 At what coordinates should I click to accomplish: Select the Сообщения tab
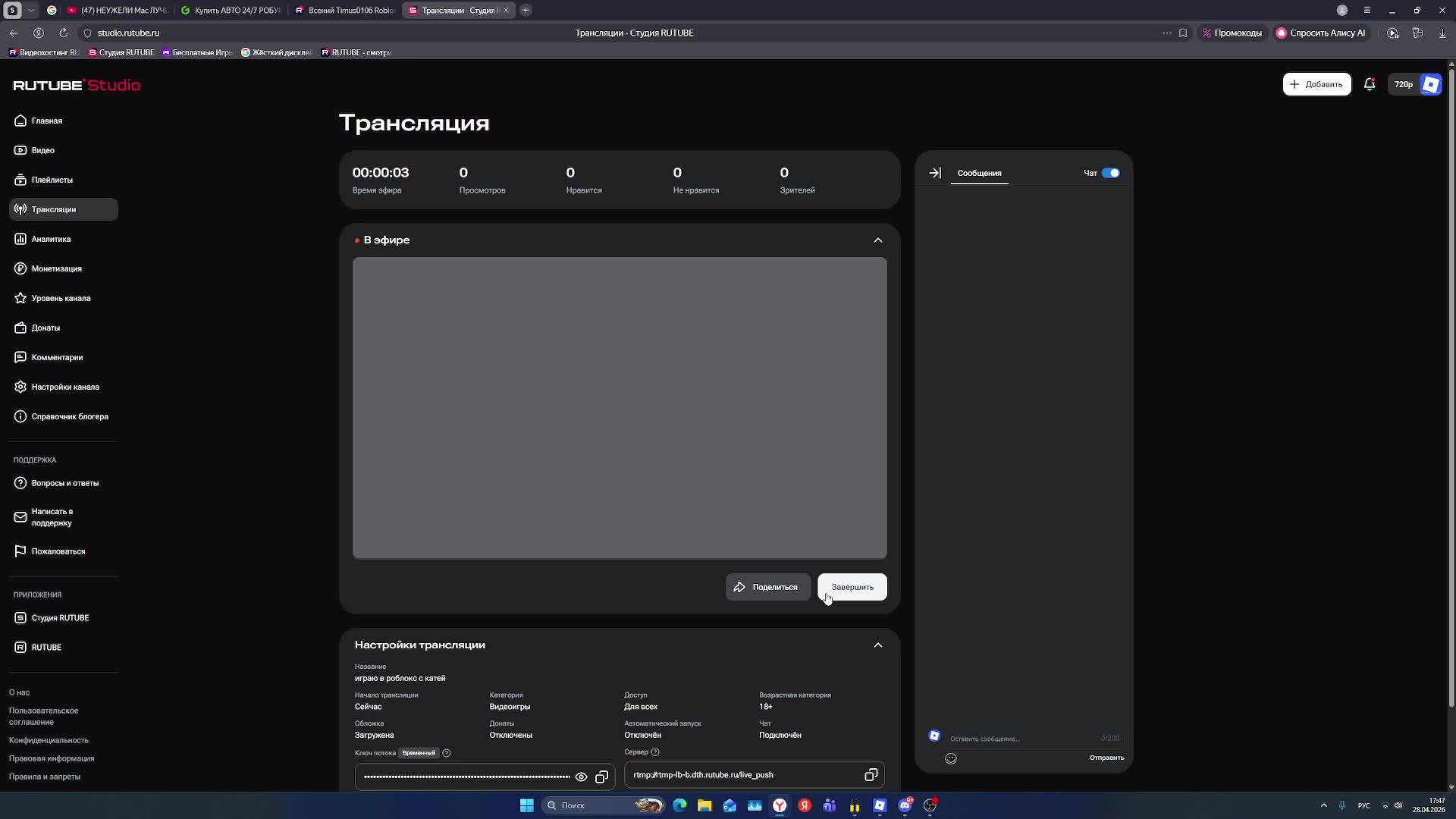pos(979,173)
